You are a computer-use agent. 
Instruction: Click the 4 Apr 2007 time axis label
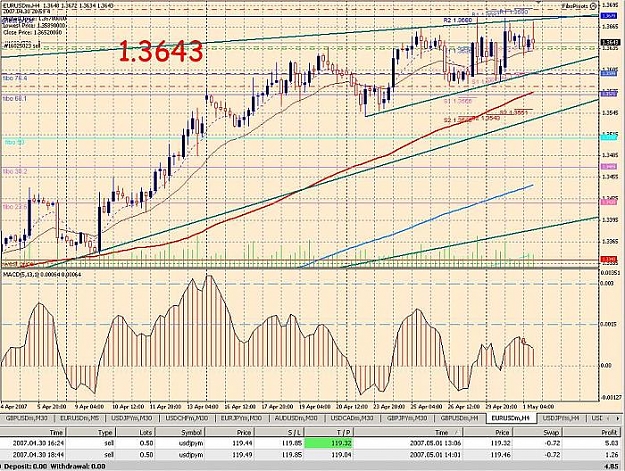point(14,407)
